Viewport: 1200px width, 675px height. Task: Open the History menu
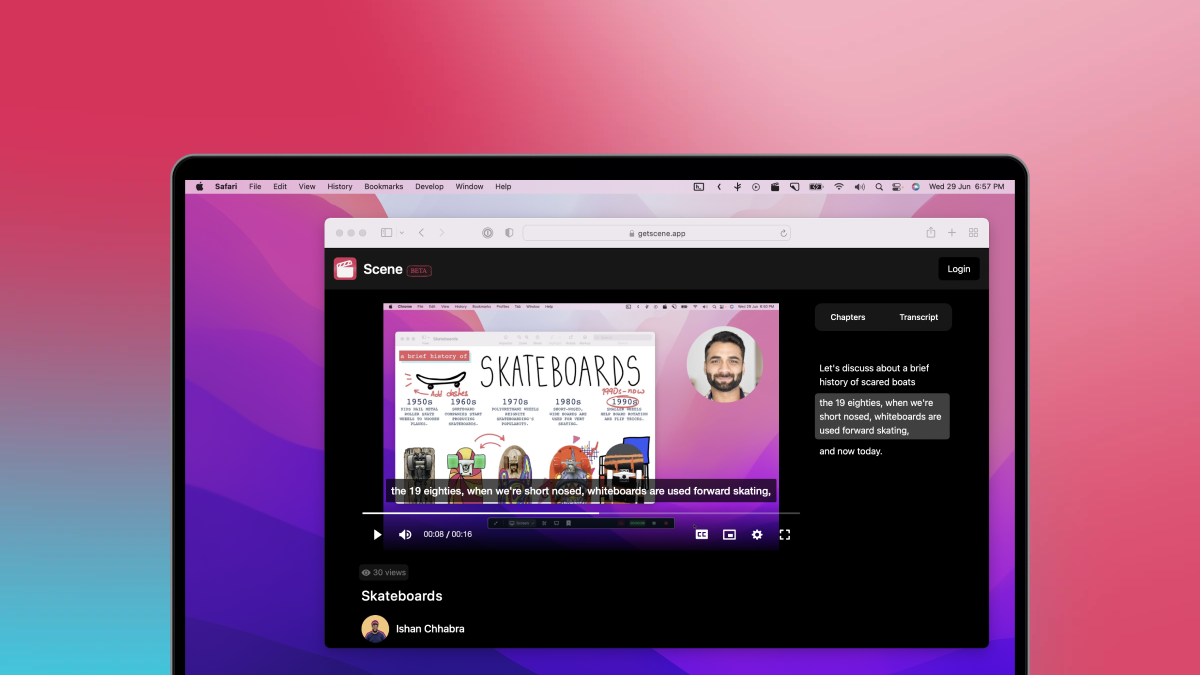(340, 187)
